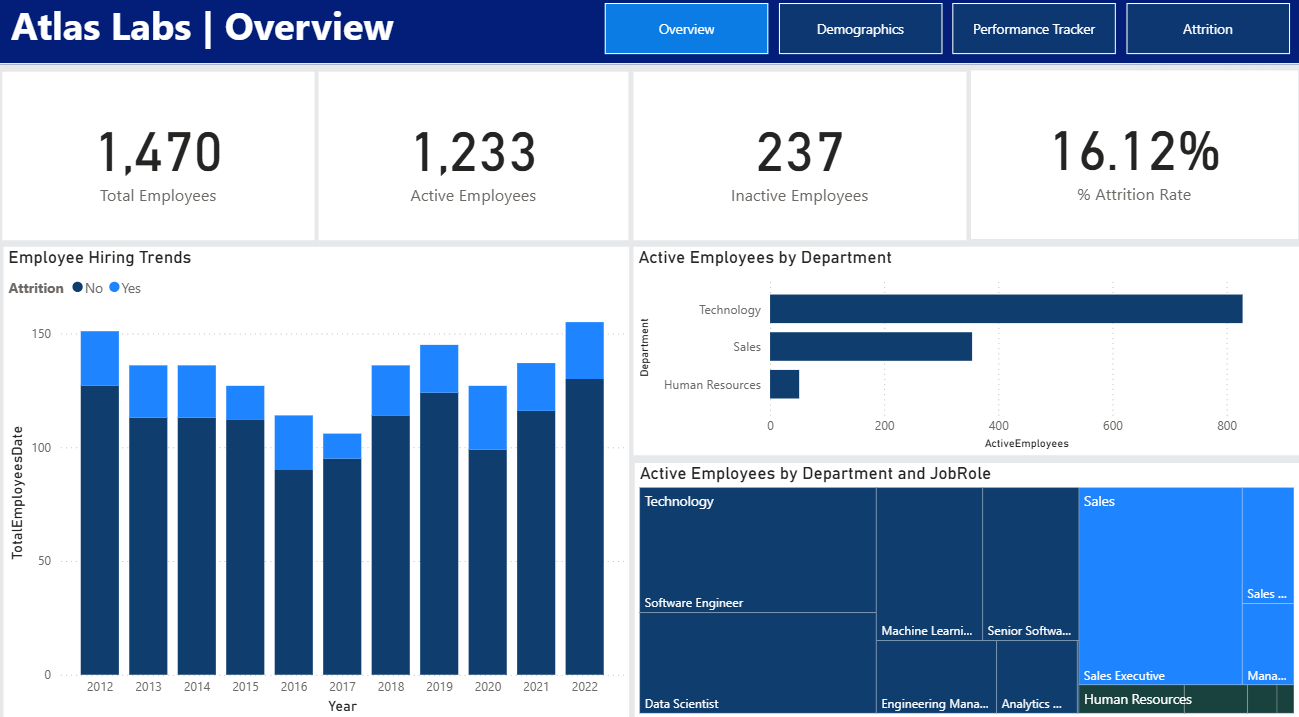Open the Performance Tracker page
This screenshot has width=1299, height=717.
[1034, 29]
